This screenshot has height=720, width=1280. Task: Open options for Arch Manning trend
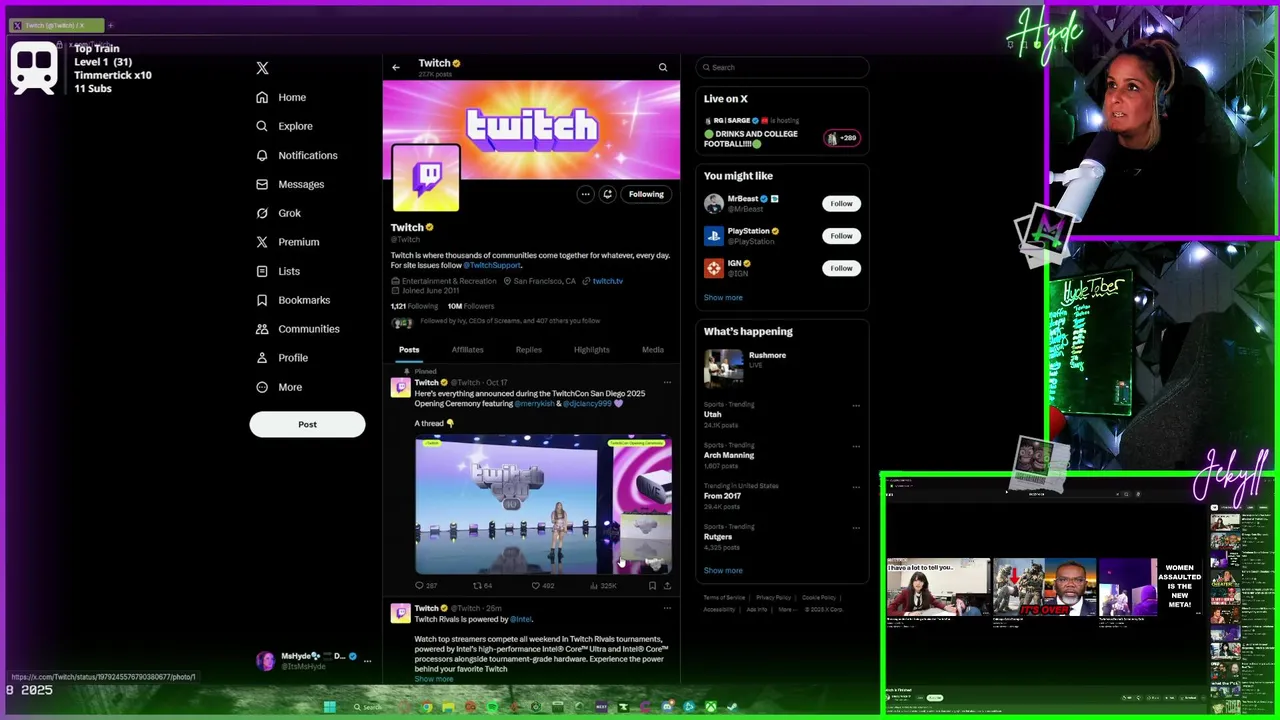click(x=856, y=446)
